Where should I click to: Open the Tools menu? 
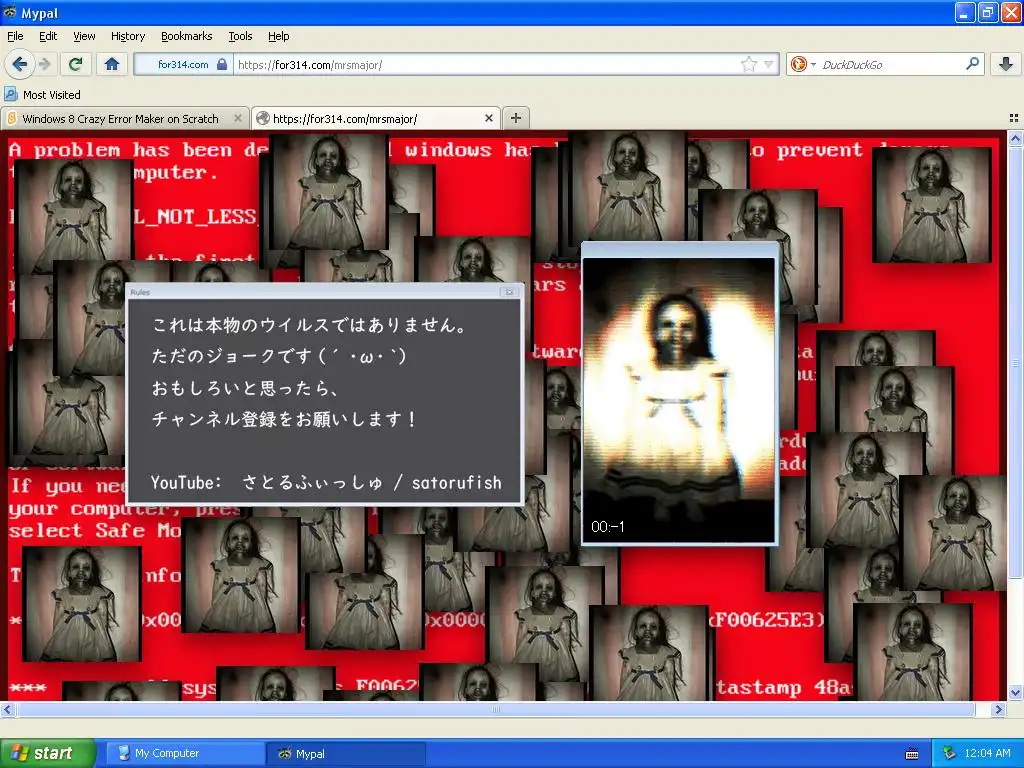click(240, 36)
